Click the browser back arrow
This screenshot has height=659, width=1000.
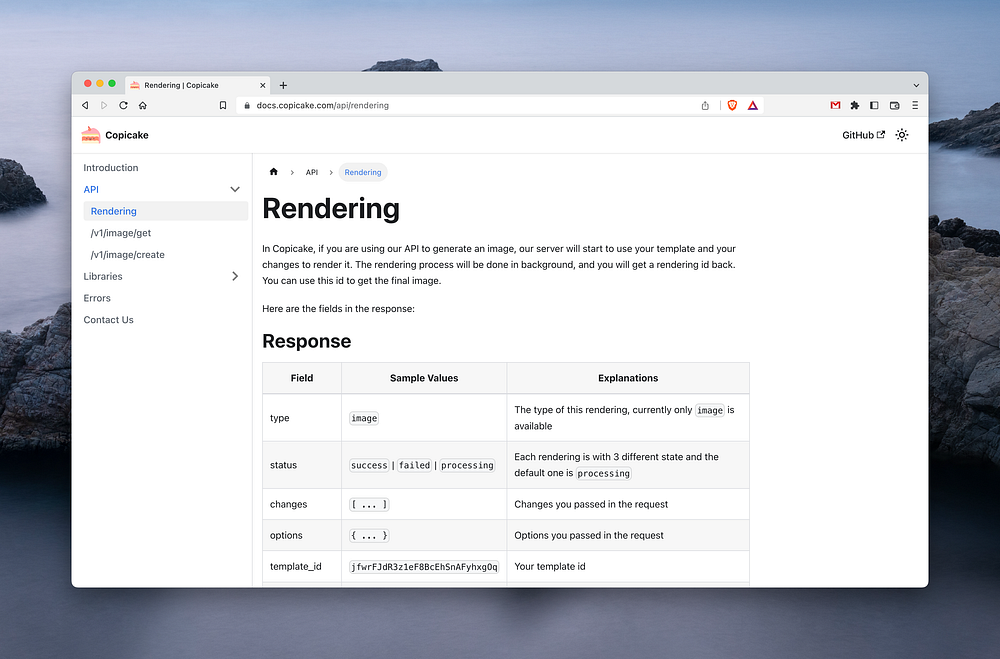pos(85,105)
